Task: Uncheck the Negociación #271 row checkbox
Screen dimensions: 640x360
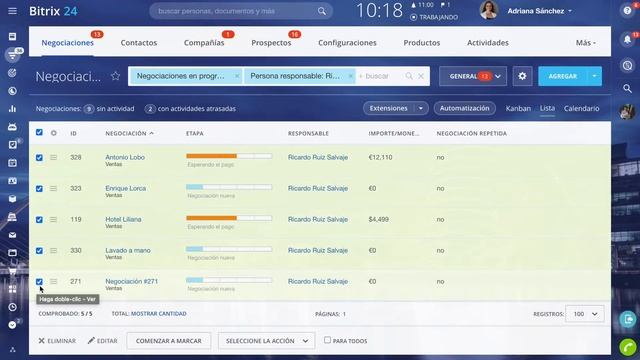Action: [x=39, y=282]
